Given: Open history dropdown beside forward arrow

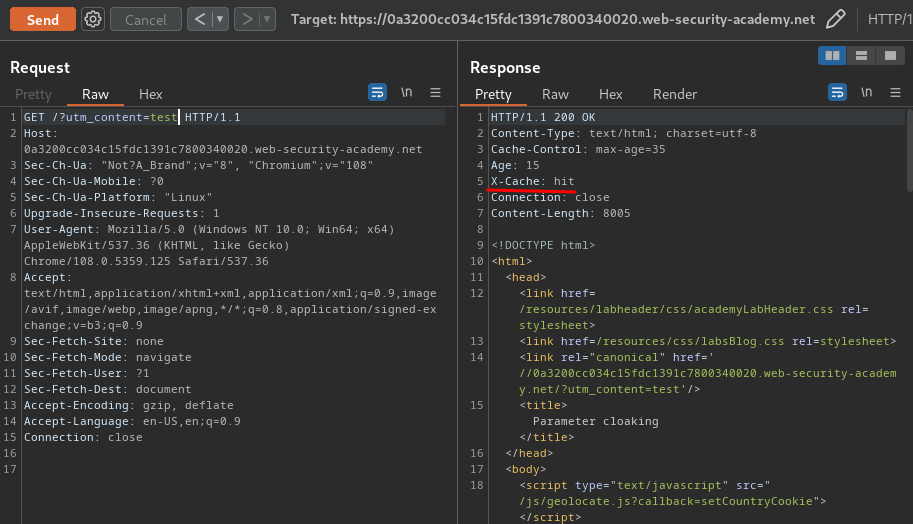Looking at the screenshot, I should click(267, 19).
